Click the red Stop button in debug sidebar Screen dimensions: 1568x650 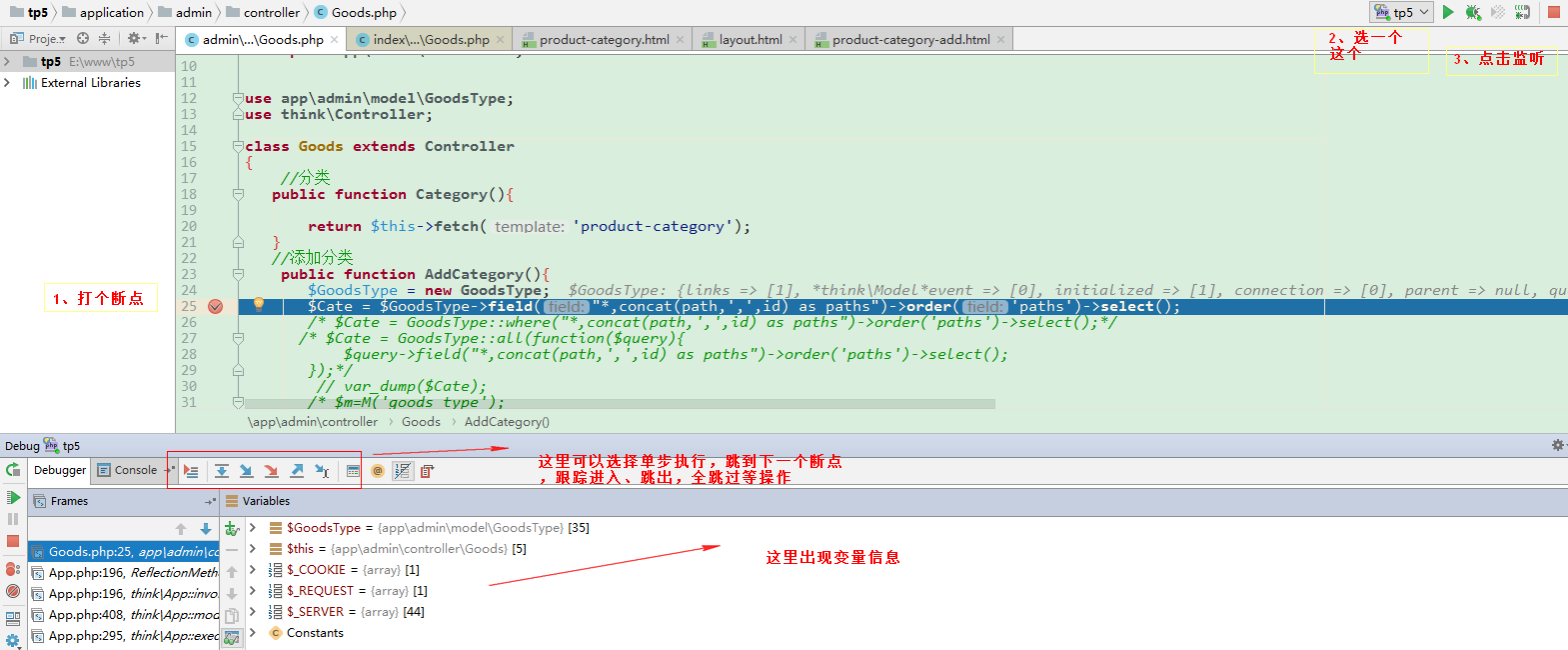[13, 541]
